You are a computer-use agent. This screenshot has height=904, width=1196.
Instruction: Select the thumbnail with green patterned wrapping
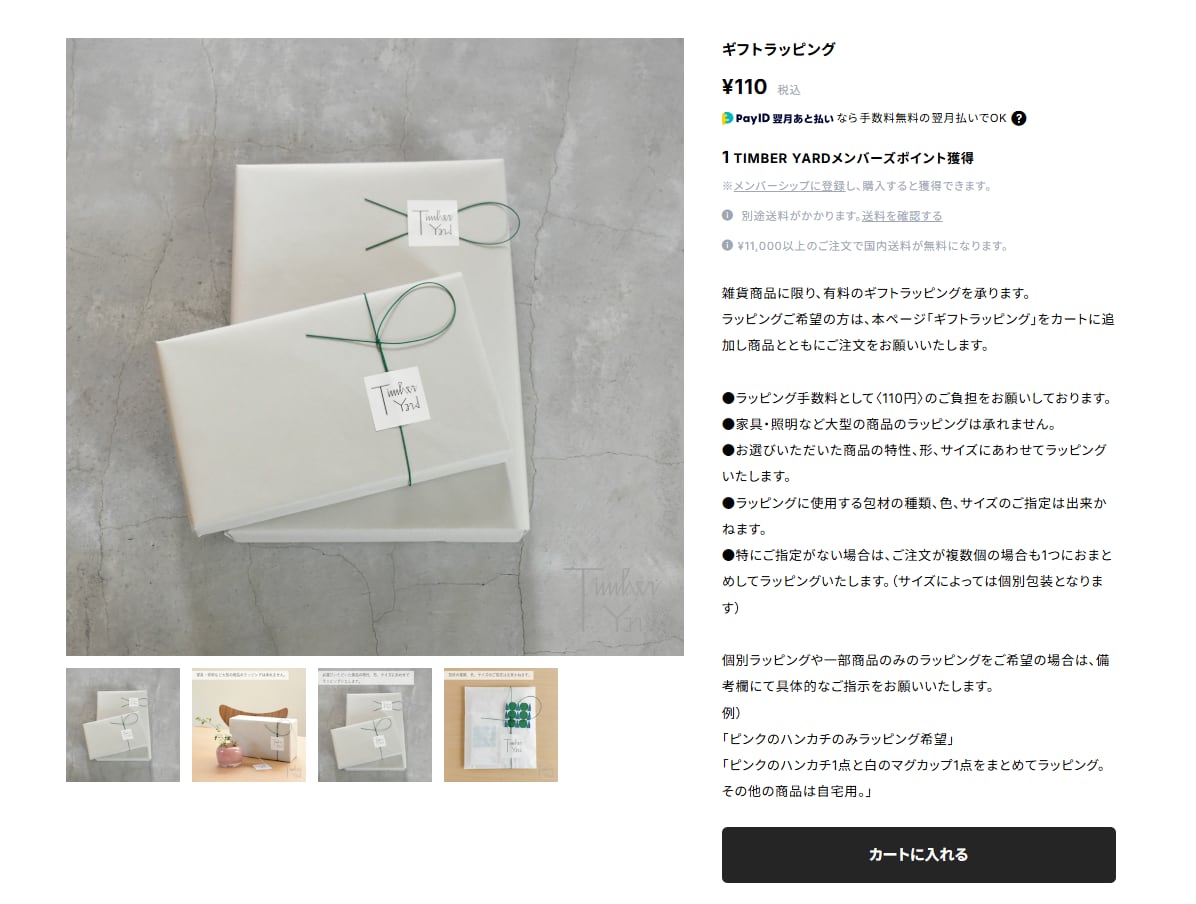501,725
